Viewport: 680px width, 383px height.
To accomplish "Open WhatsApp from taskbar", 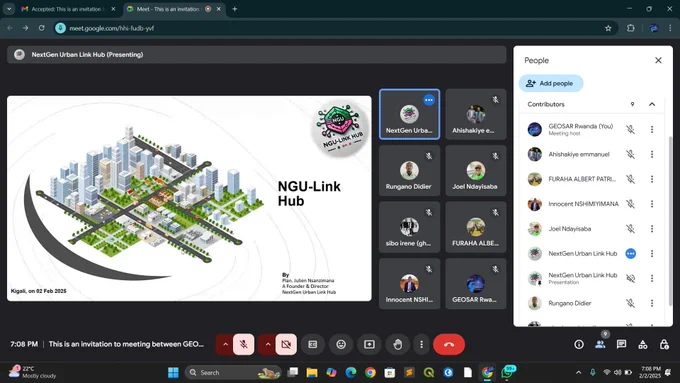I will 508,372.
